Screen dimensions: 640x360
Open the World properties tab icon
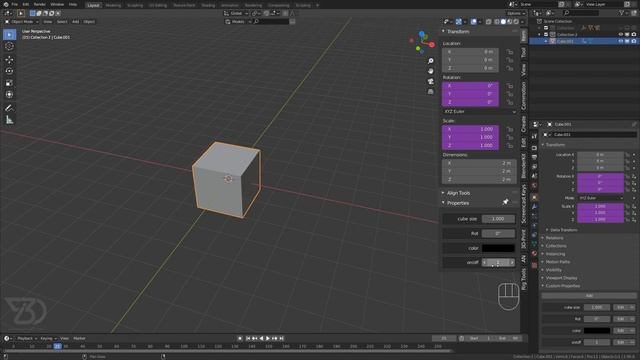pyautogui.click(x=534, y=186)
